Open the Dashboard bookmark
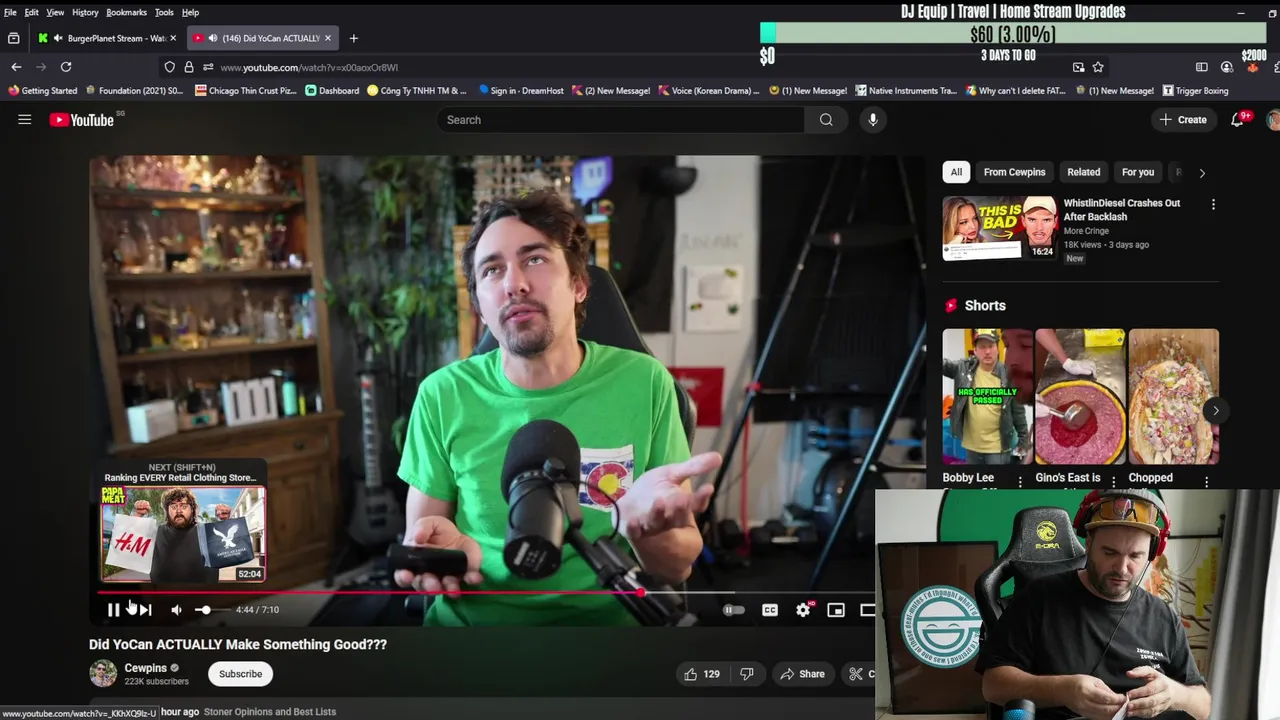The width and height of the screenshot is (1280, 720). (x=332, y=90)
